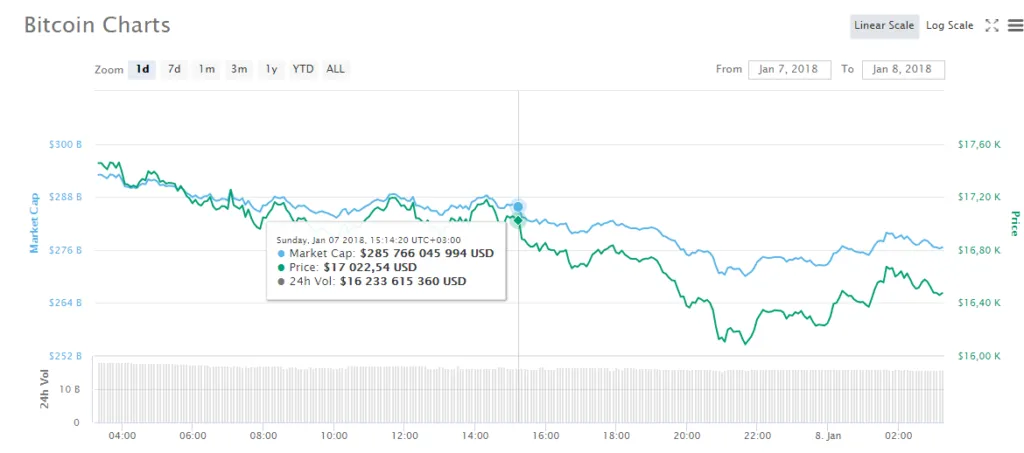Click the Market Cap axis label

point(34,223)
